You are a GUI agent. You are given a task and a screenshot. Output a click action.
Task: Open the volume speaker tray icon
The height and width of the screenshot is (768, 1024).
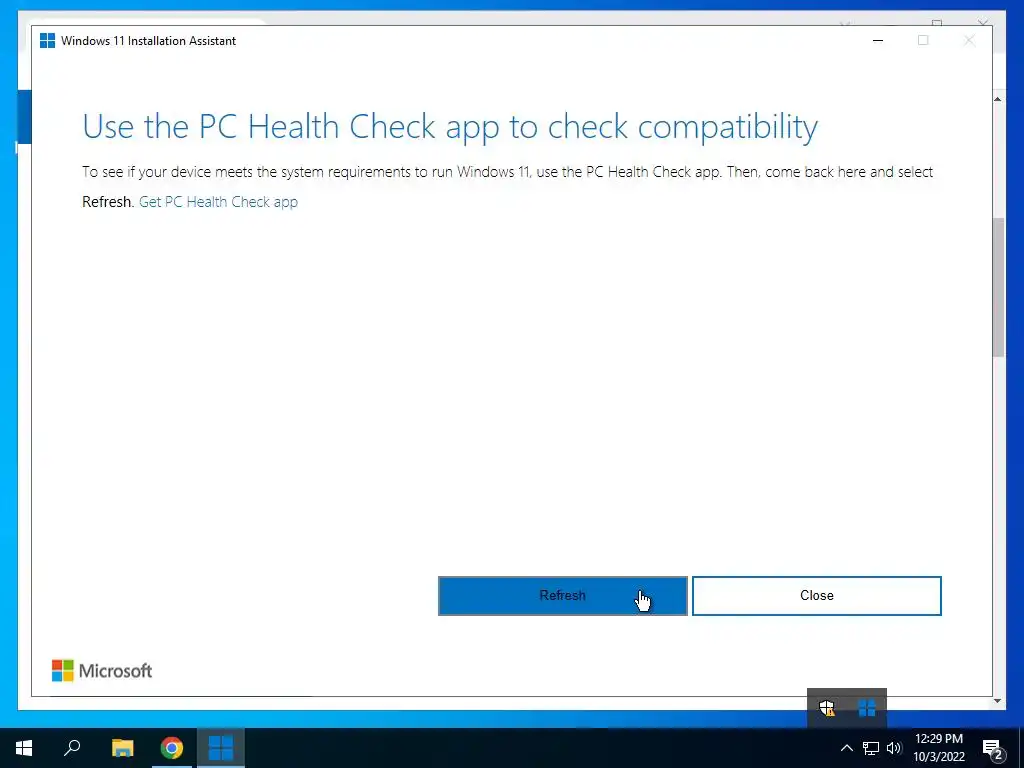tap(894, 748)
